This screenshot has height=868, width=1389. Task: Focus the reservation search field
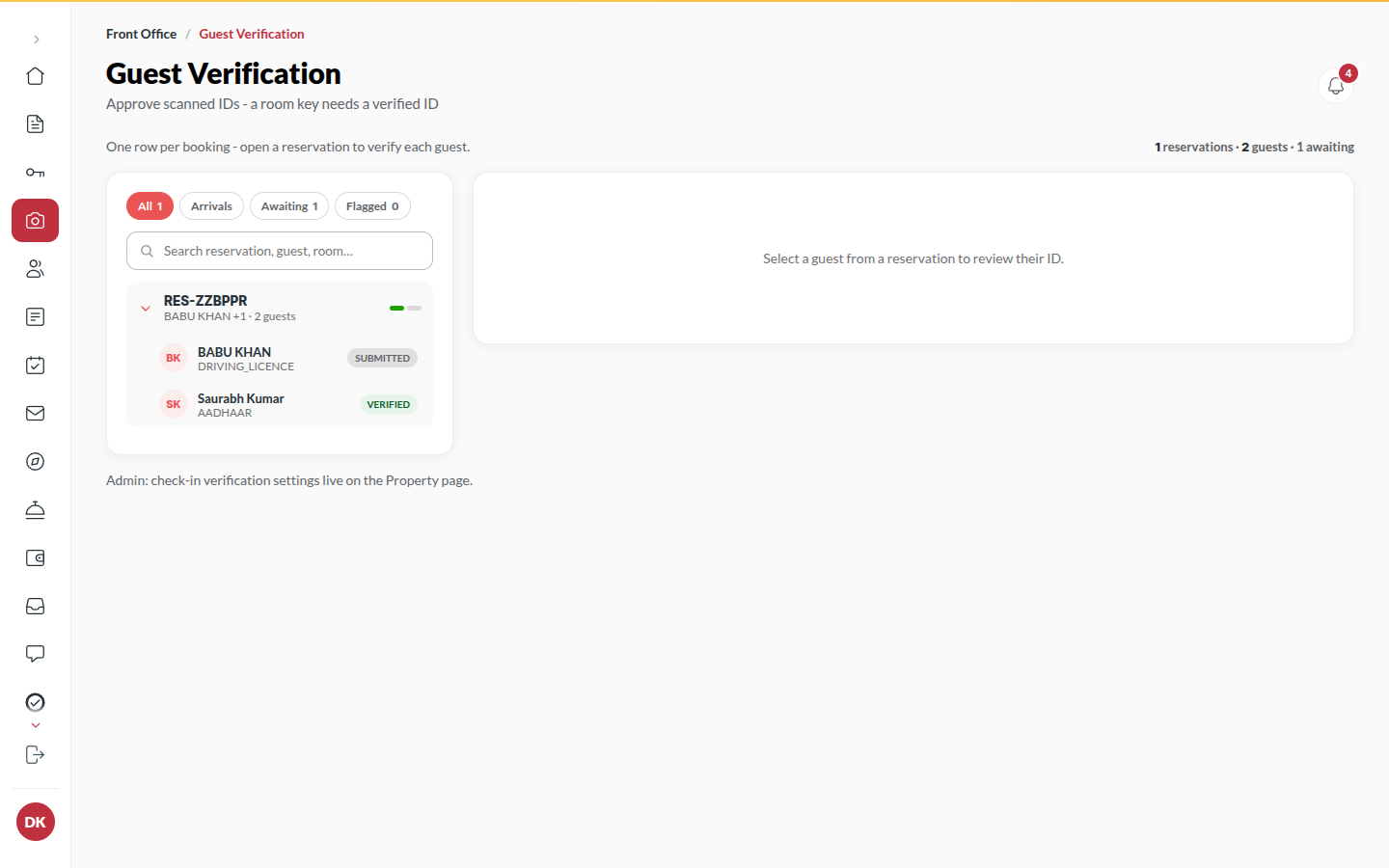tap(280, 251)
